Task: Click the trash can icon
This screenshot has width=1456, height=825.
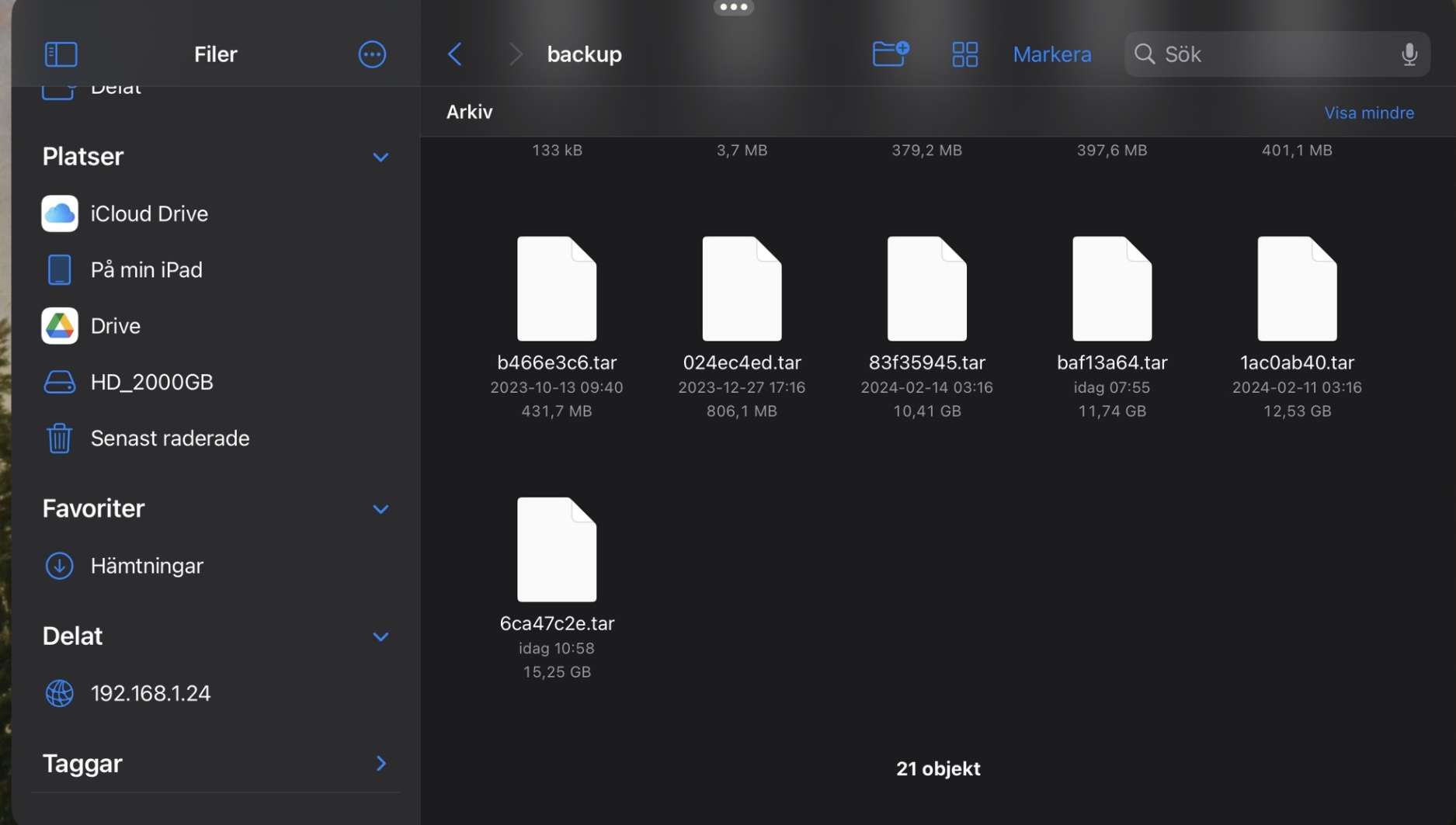Action: coord(60,438)
